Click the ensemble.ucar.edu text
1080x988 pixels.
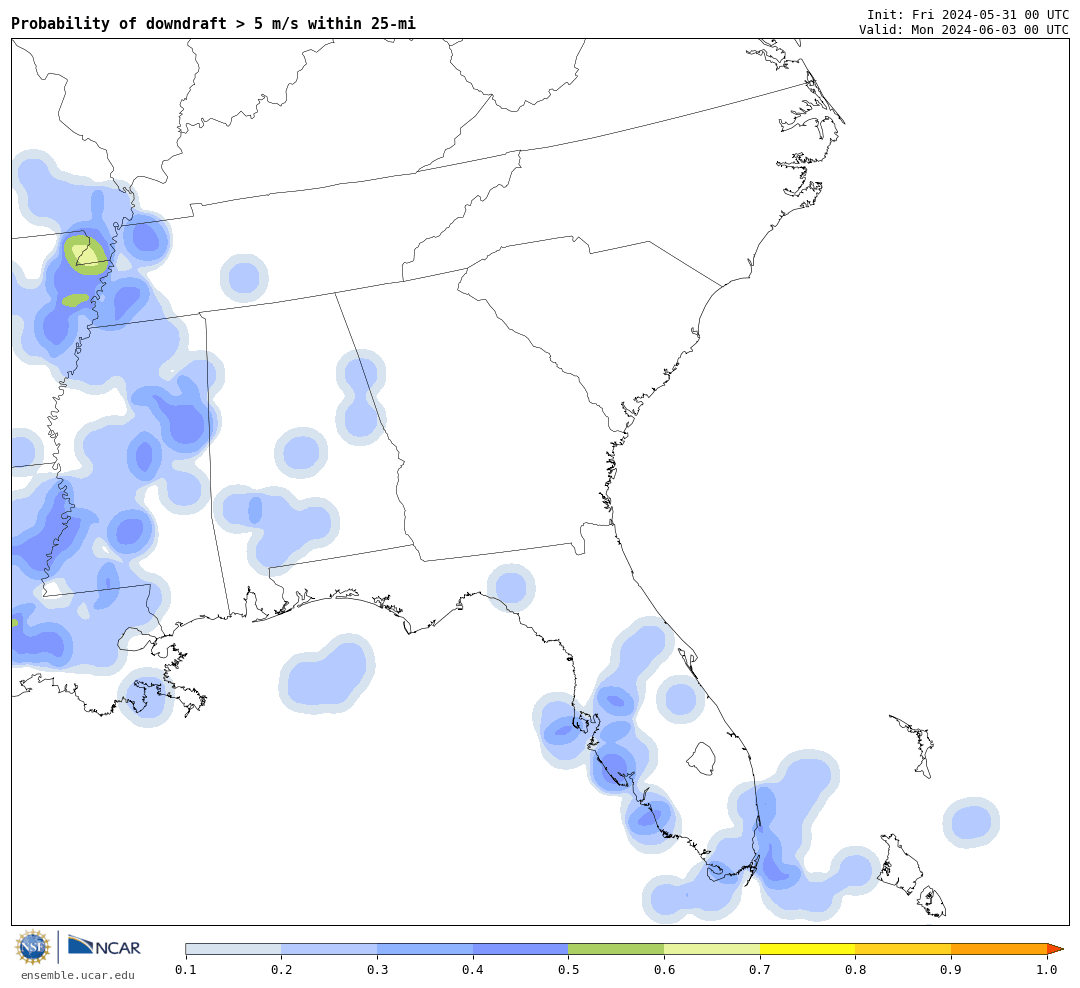coord(78,975)
